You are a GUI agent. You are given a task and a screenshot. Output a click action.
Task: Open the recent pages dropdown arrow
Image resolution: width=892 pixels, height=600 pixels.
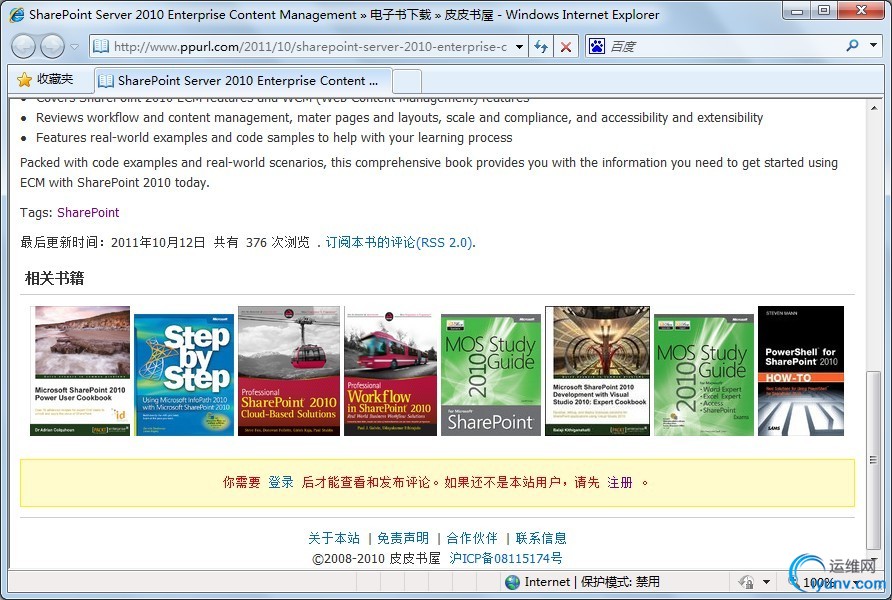(x=75, y=47)
